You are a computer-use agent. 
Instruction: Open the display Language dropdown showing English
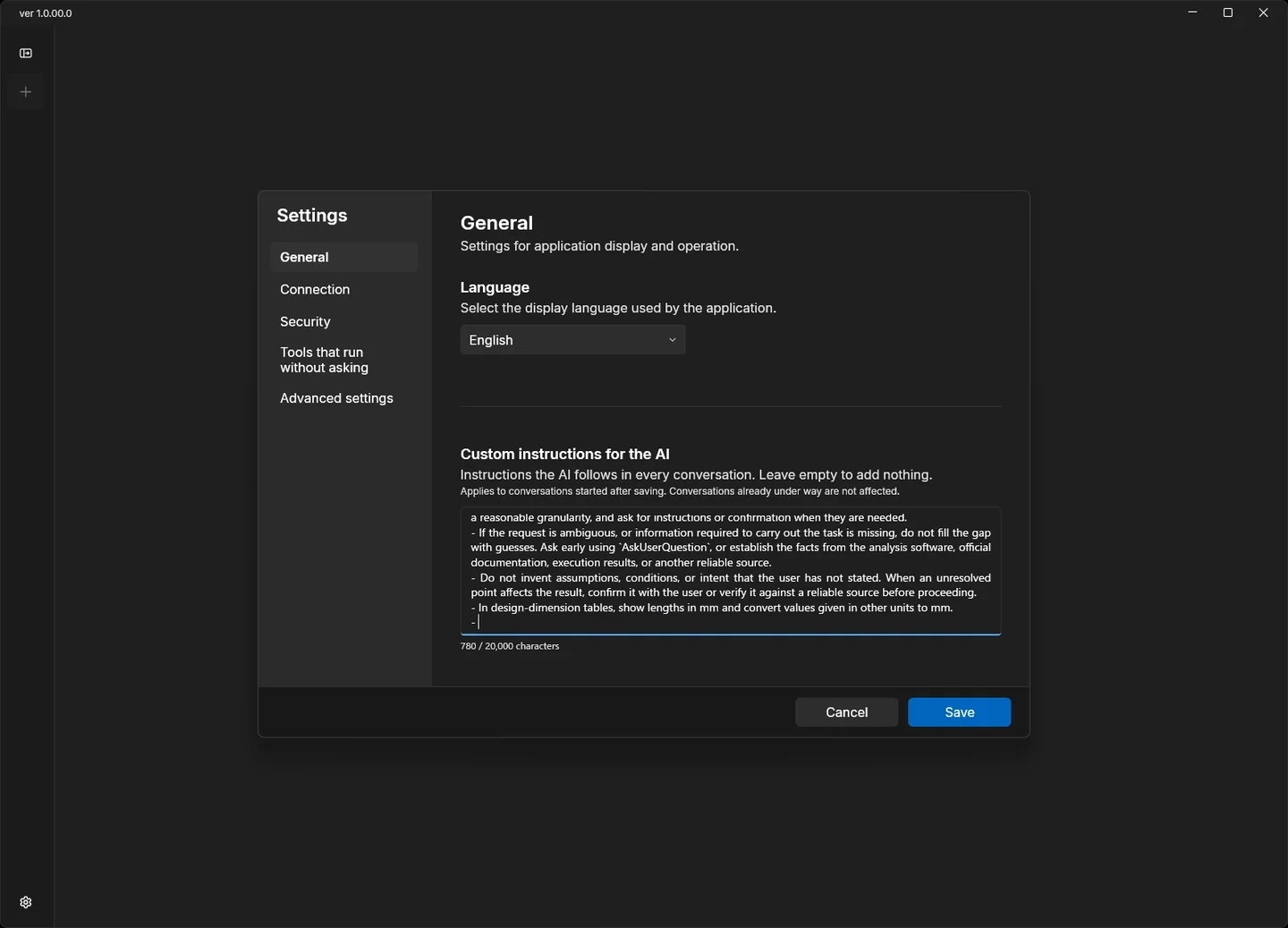(572, 340)
